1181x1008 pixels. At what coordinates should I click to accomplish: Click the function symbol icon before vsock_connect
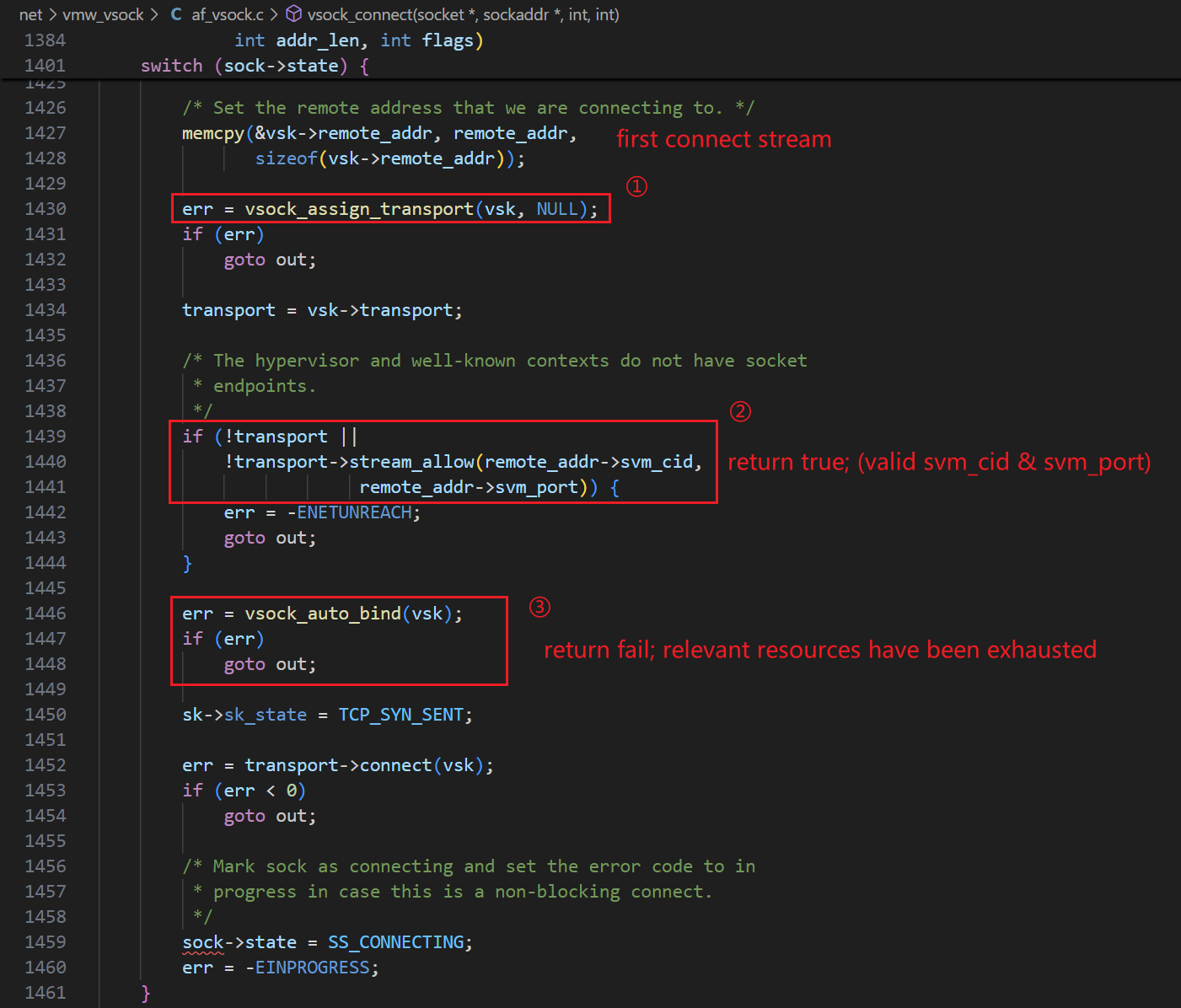pos(294,14)
